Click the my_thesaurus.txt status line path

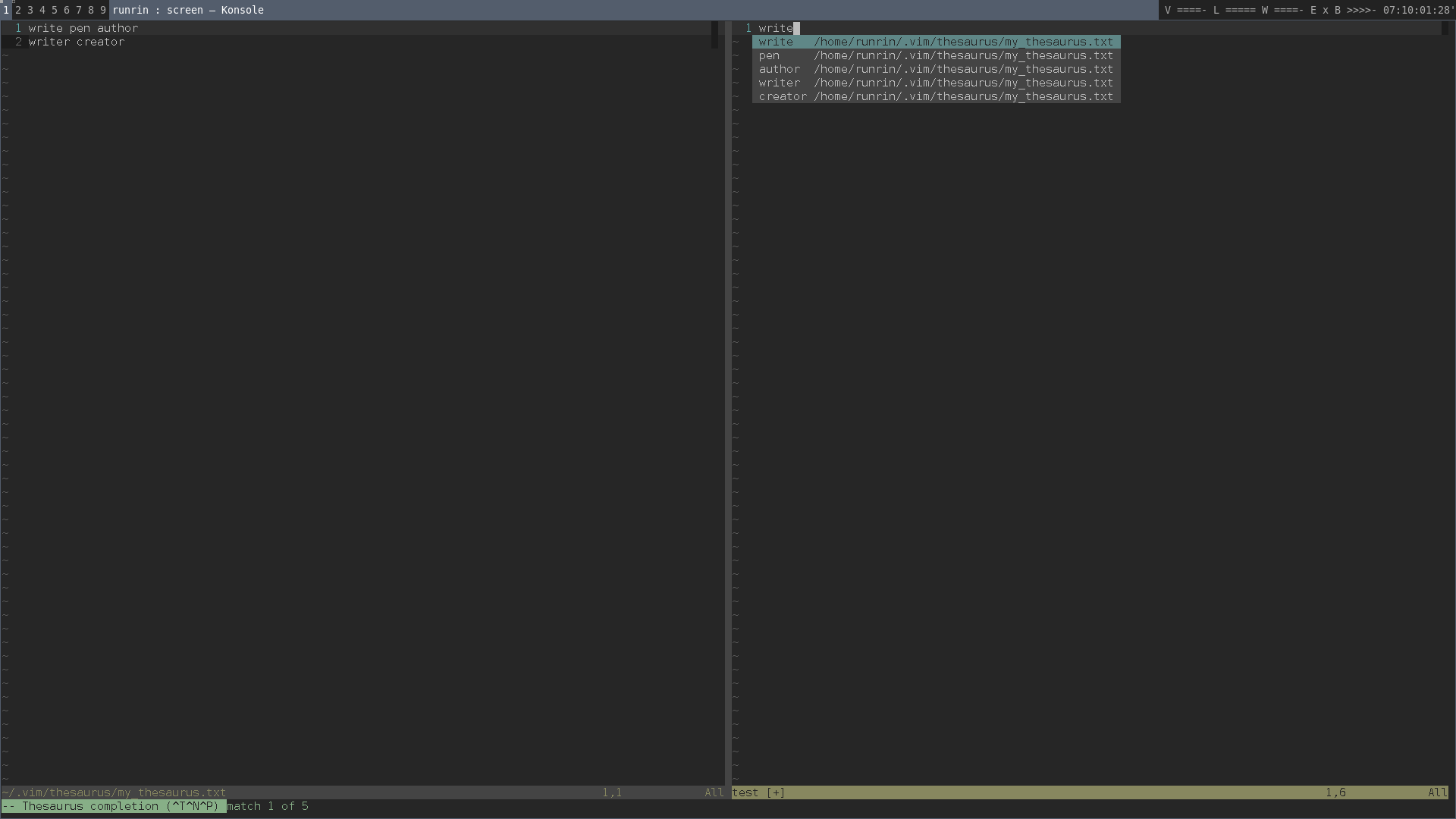click(114, 792)
